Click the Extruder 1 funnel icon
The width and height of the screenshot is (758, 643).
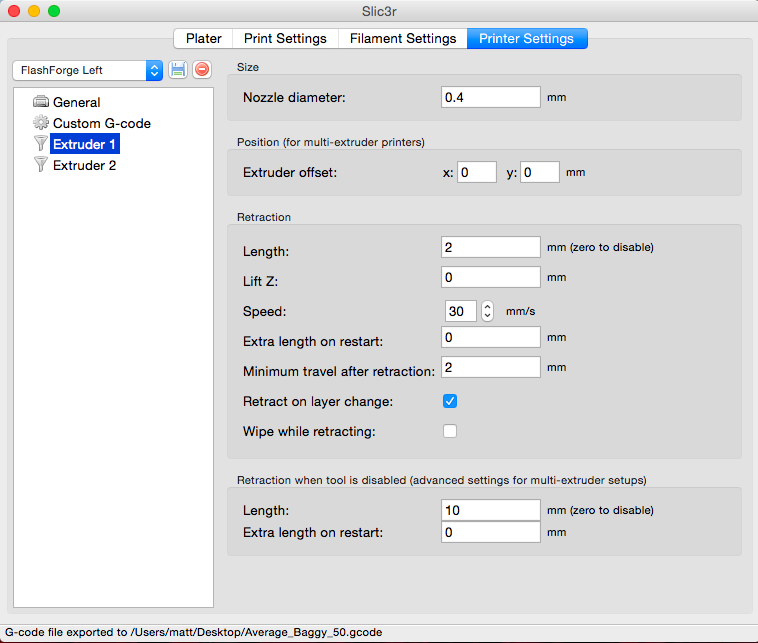pos(41,144)
